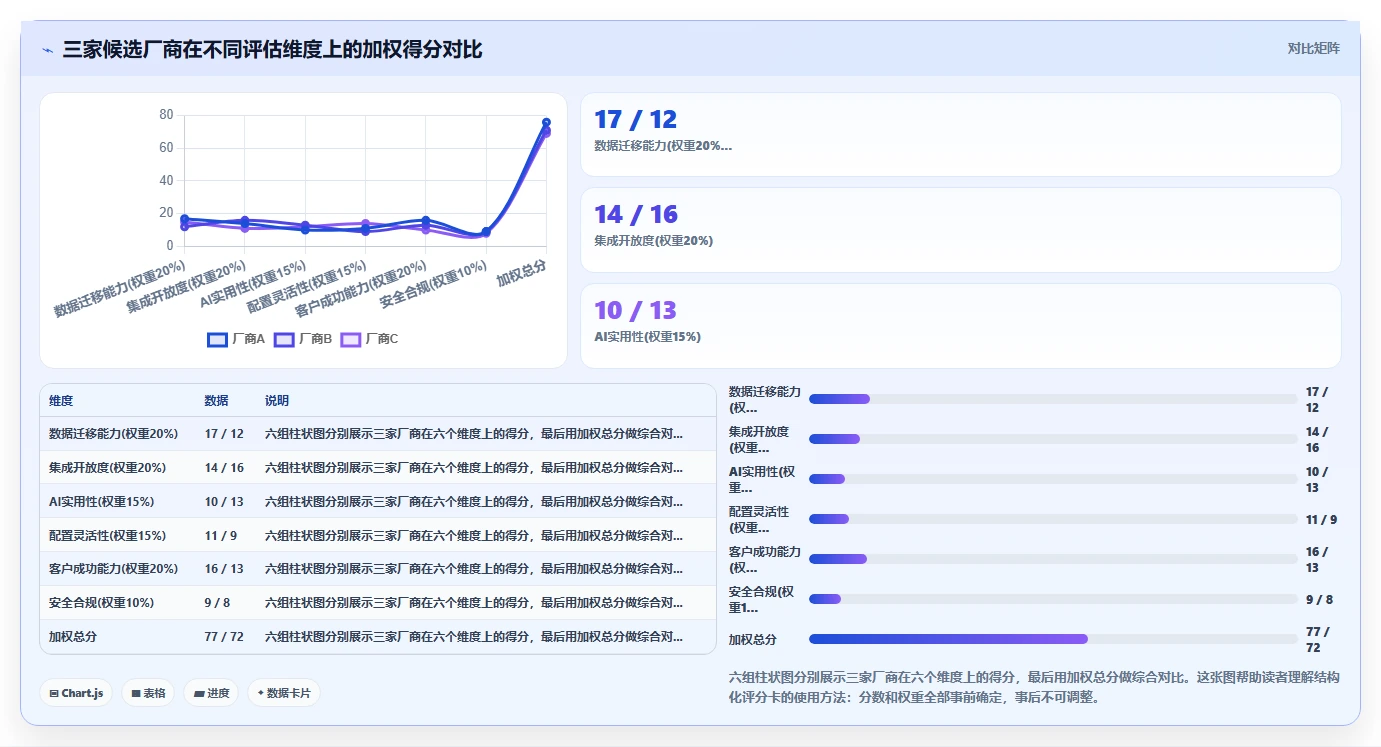Click the 数据卡片 tag chip

click(x=284, y=693)
